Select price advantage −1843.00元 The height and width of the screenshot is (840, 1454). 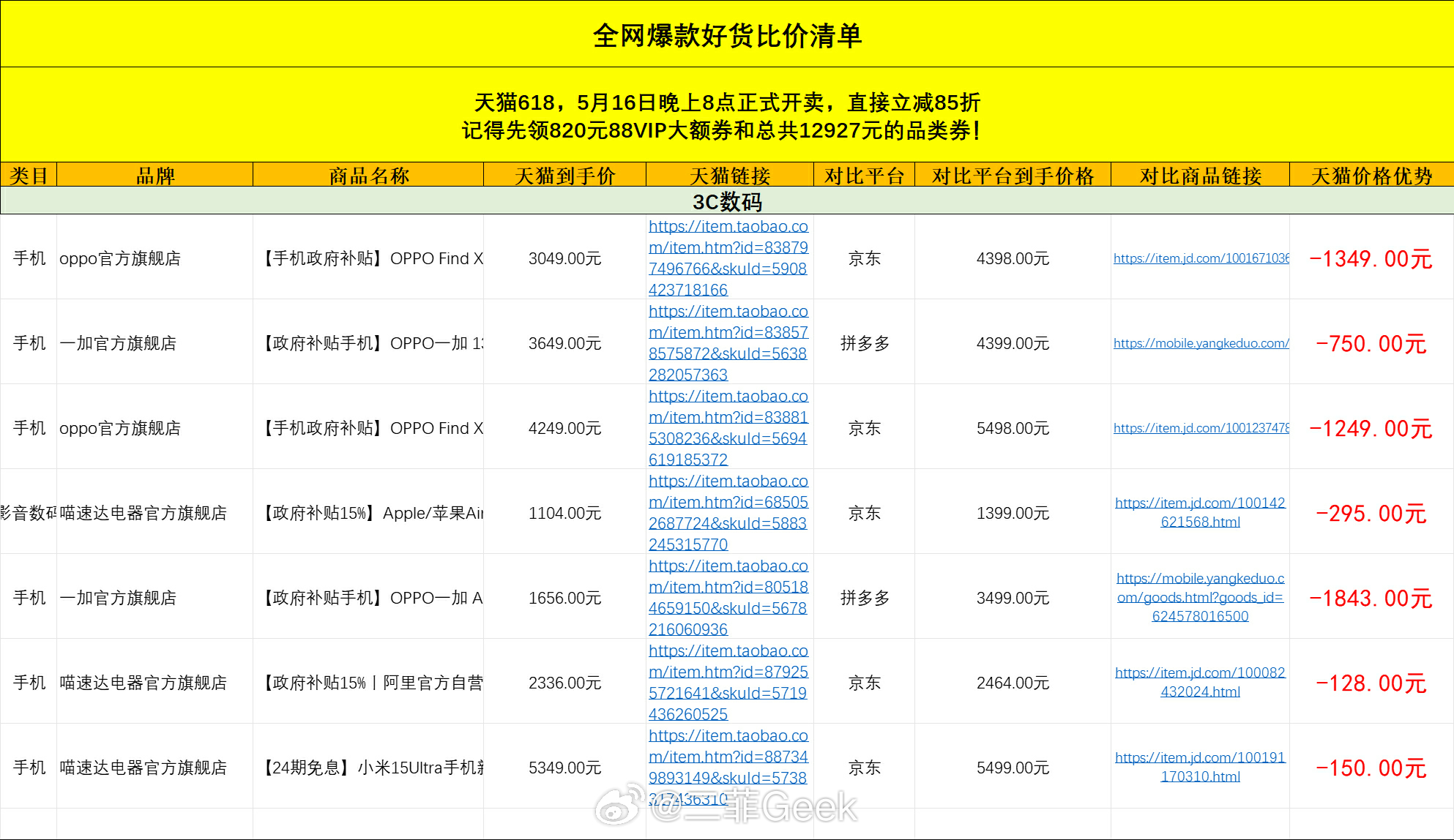1371,598
